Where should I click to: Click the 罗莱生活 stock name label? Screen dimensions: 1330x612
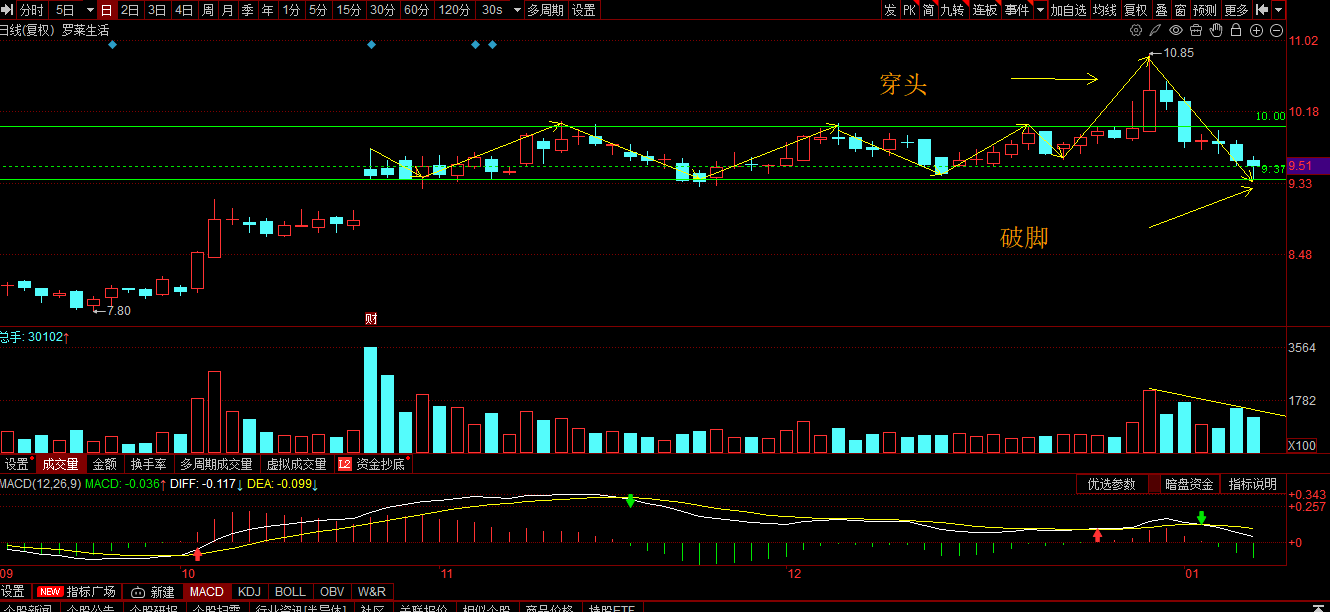pos(86,30)
